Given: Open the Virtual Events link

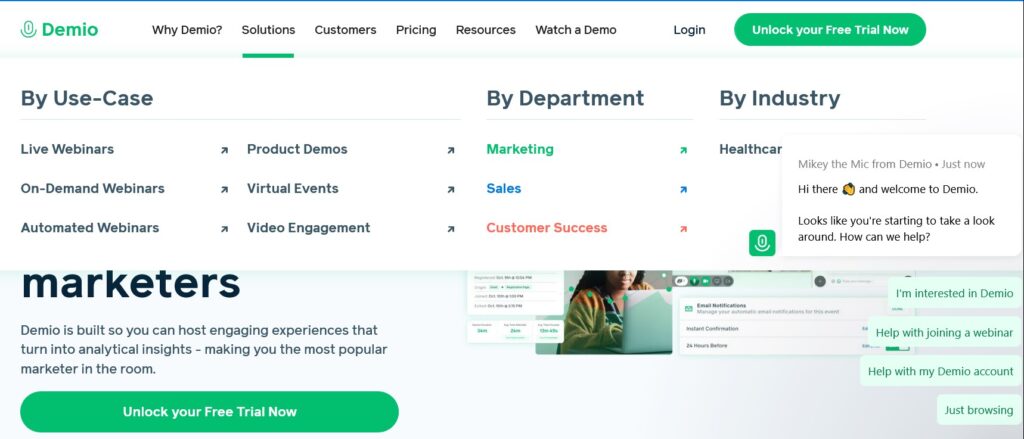Looking at the screenshot, I should 293,188.
